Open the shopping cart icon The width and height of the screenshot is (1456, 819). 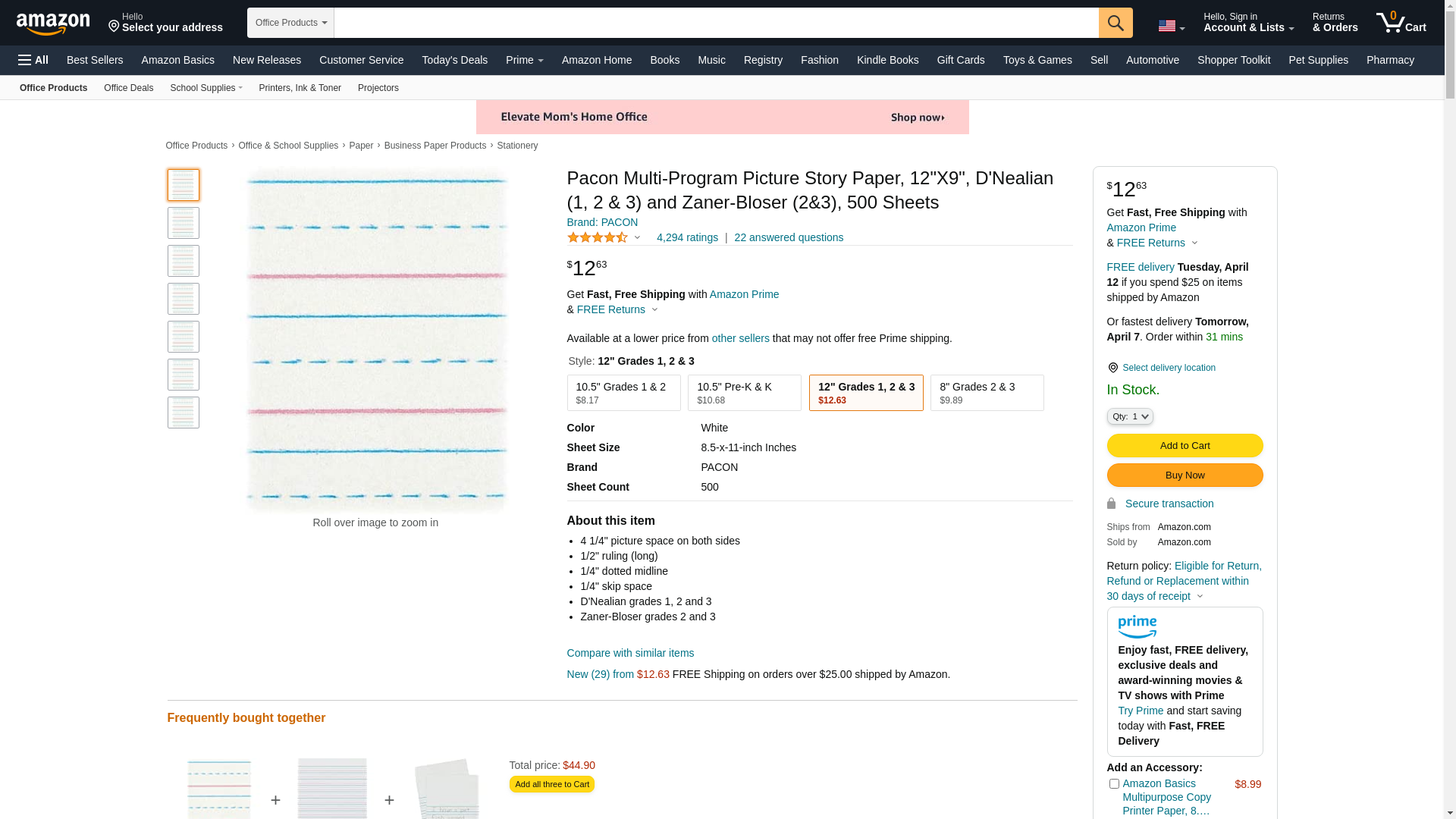point(1400,23)
